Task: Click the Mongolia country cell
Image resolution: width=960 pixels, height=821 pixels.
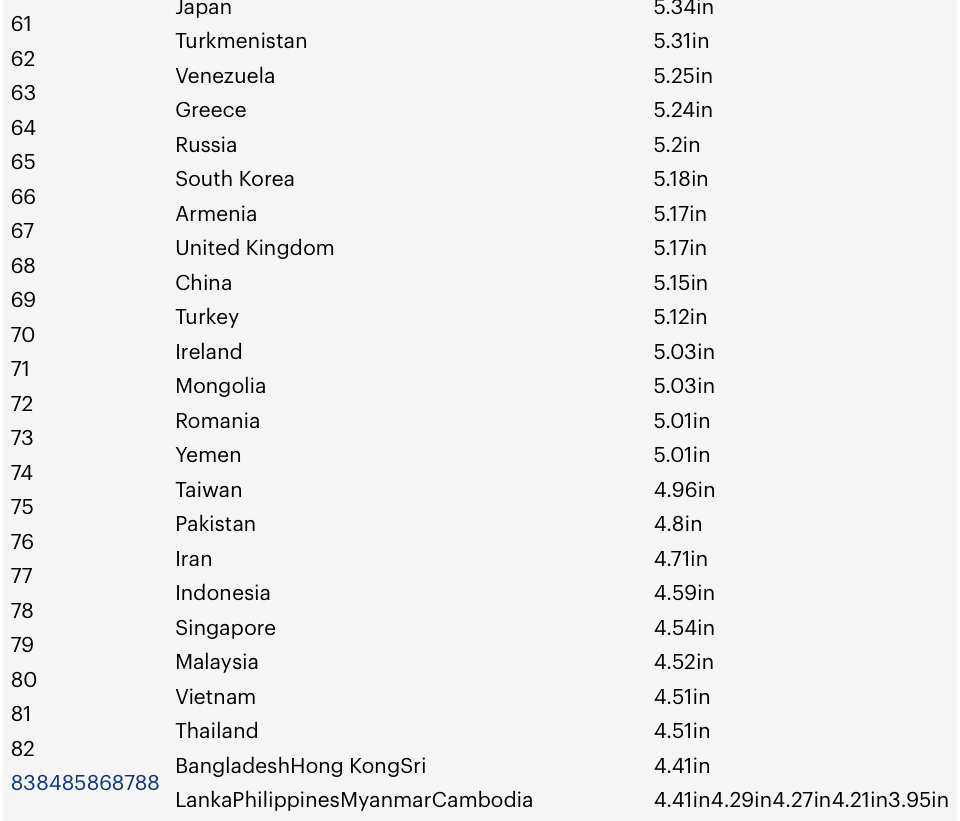Action: pos(220,386)
